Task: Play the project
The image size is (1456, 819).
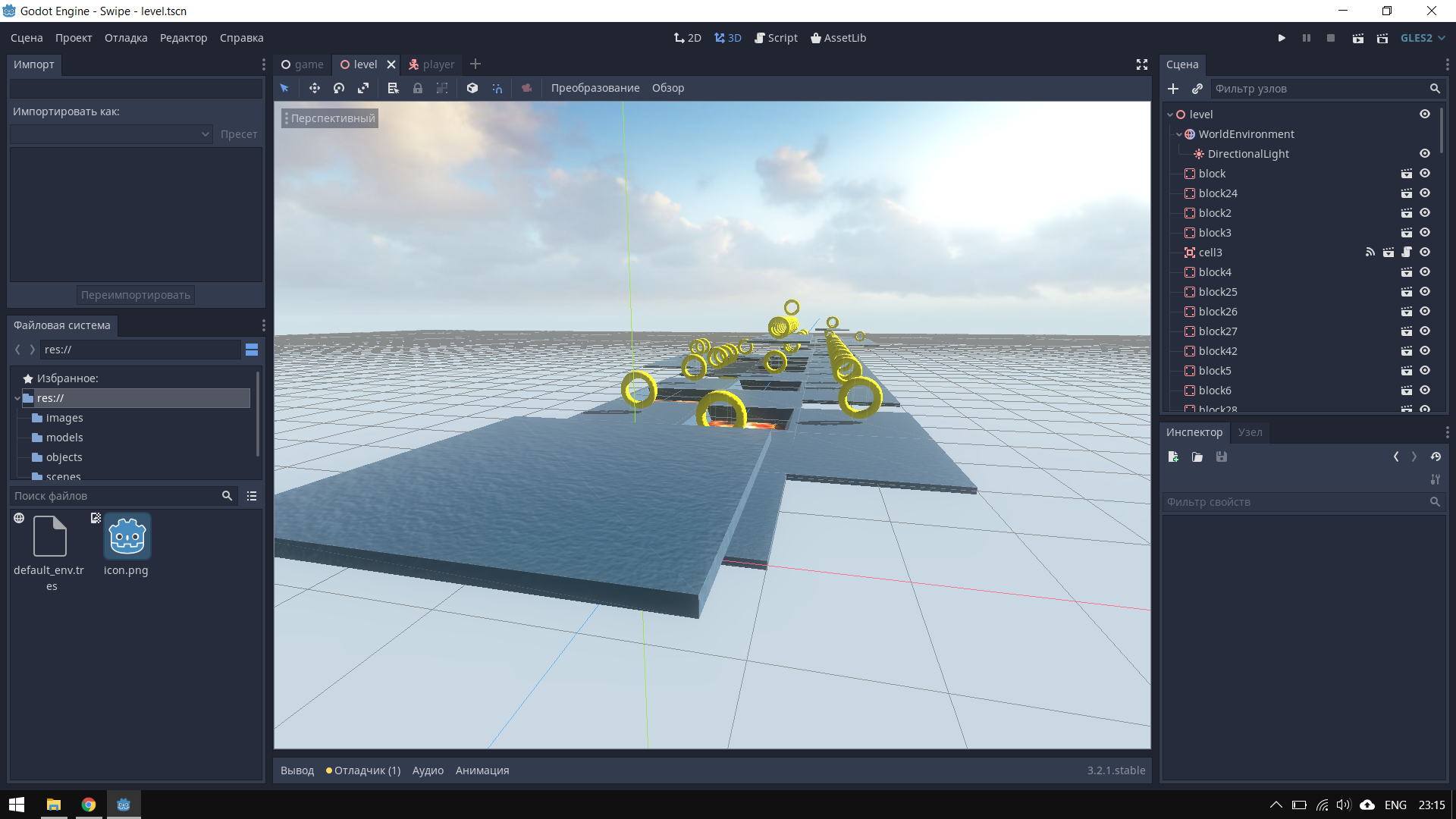Action: coord(1282,38)
